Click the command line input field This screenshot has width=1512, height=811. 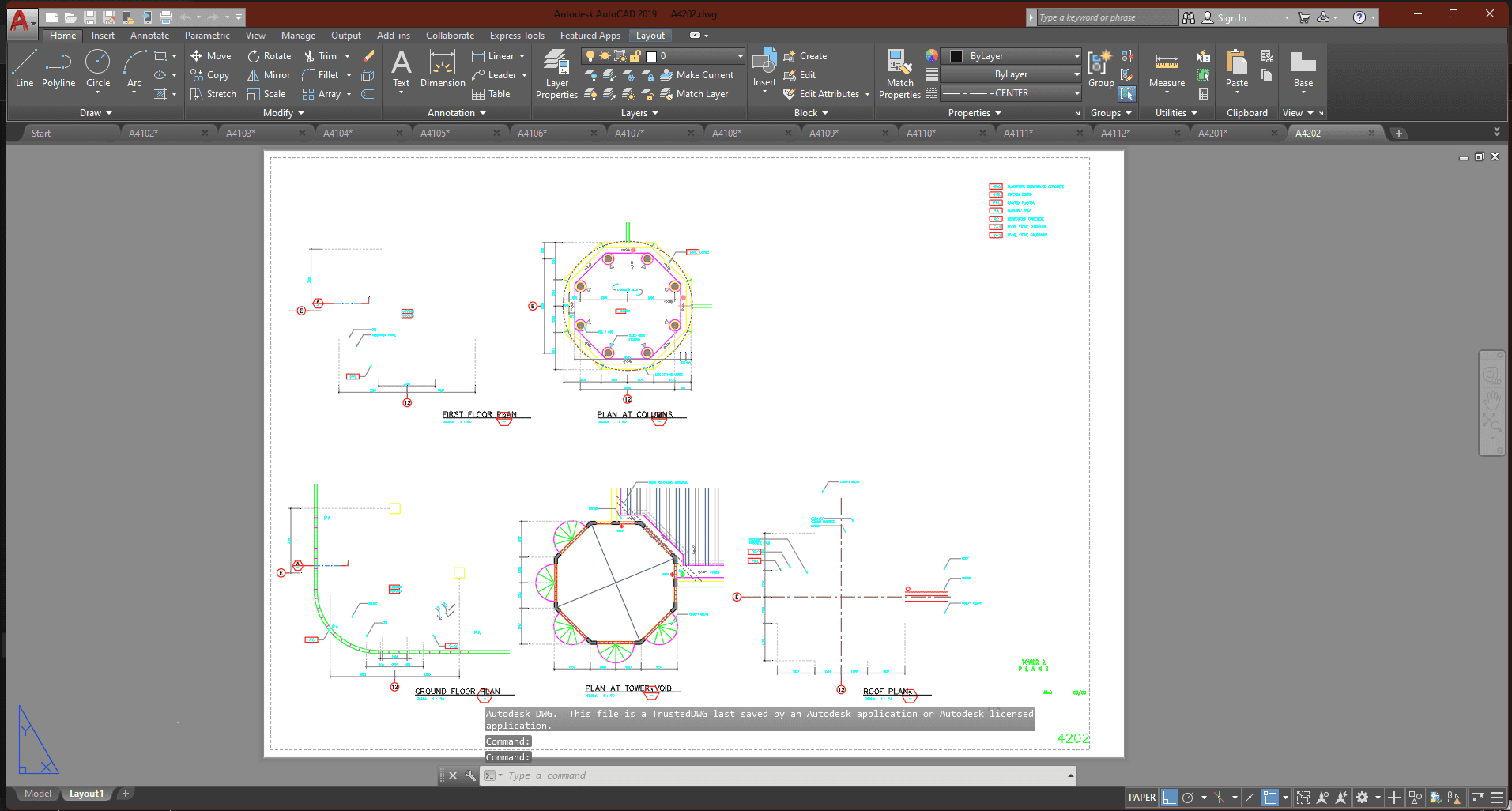[782, 775]
